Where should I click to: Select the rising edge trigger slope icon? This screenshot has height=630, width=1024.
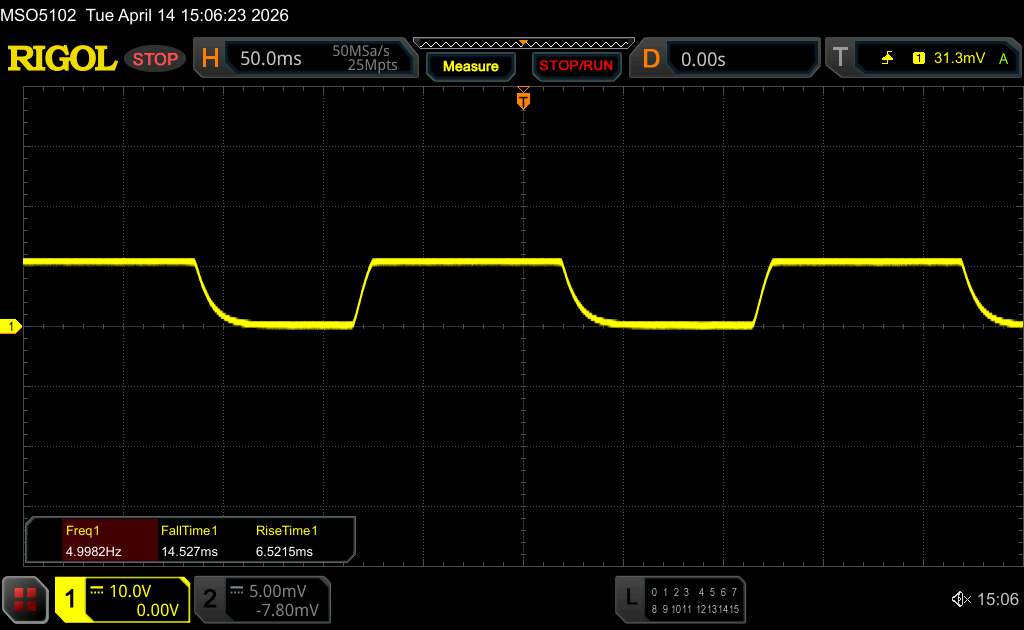887,59
